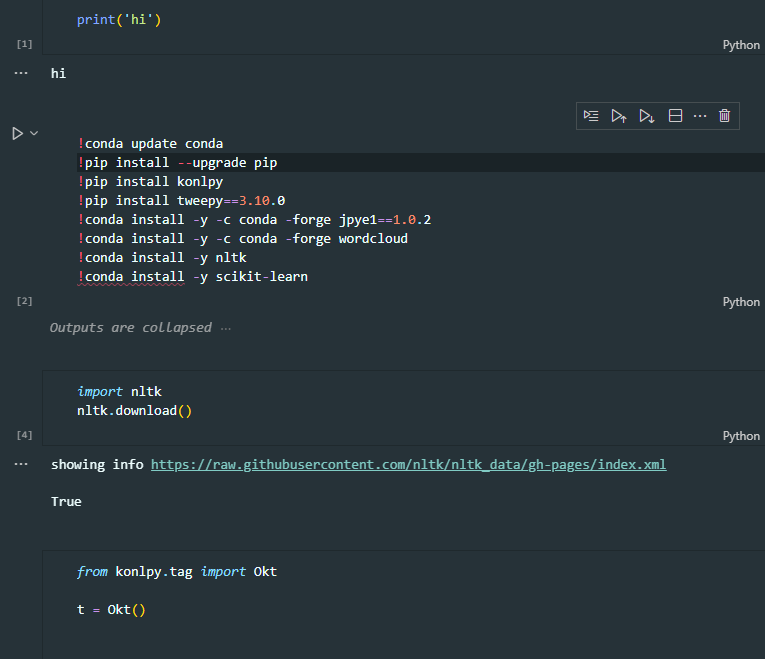Run the conda install cell

click(x=18, y=133)
